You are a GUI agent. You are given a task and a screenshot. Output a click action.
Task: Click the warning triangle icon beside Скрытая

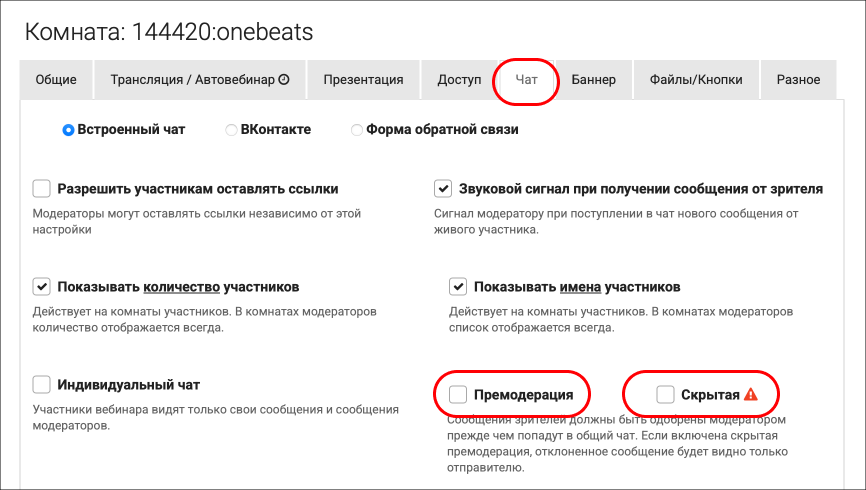pyautogui.click(x=751, y=395)
